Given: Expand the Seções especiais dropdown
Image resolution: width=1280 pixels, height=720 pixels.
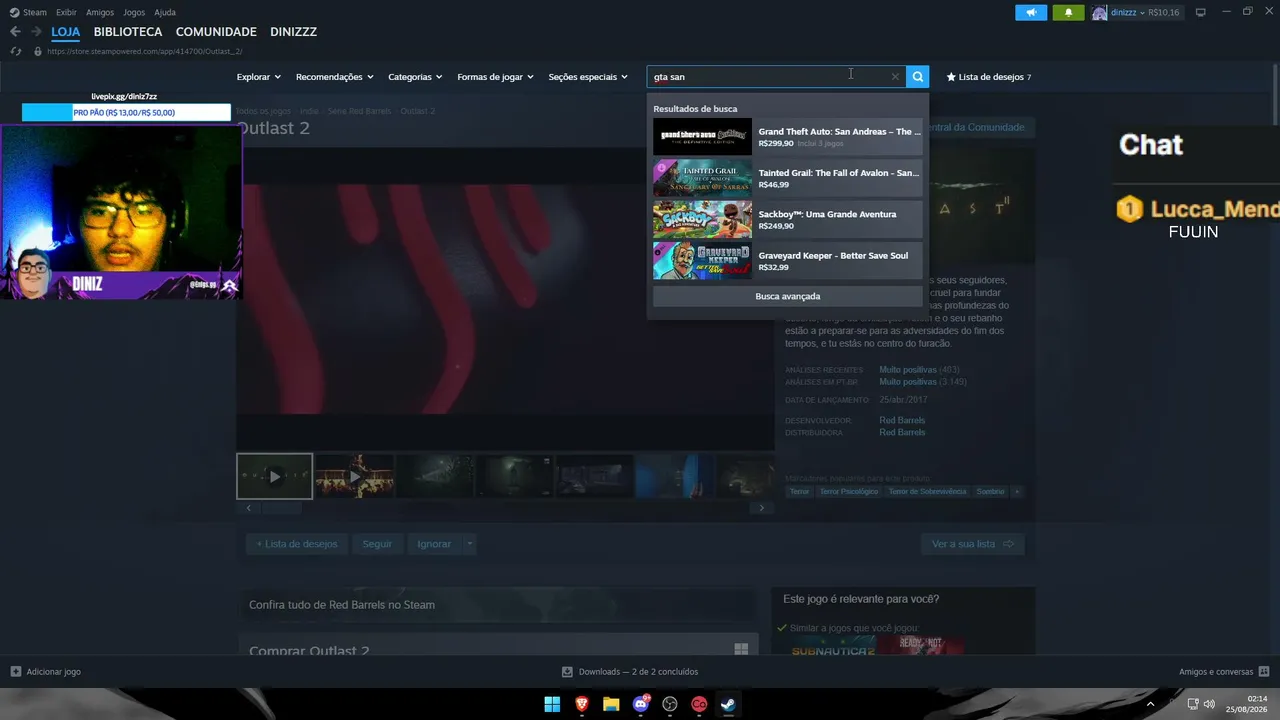Looking at the screenshot, I should (588, 77).
